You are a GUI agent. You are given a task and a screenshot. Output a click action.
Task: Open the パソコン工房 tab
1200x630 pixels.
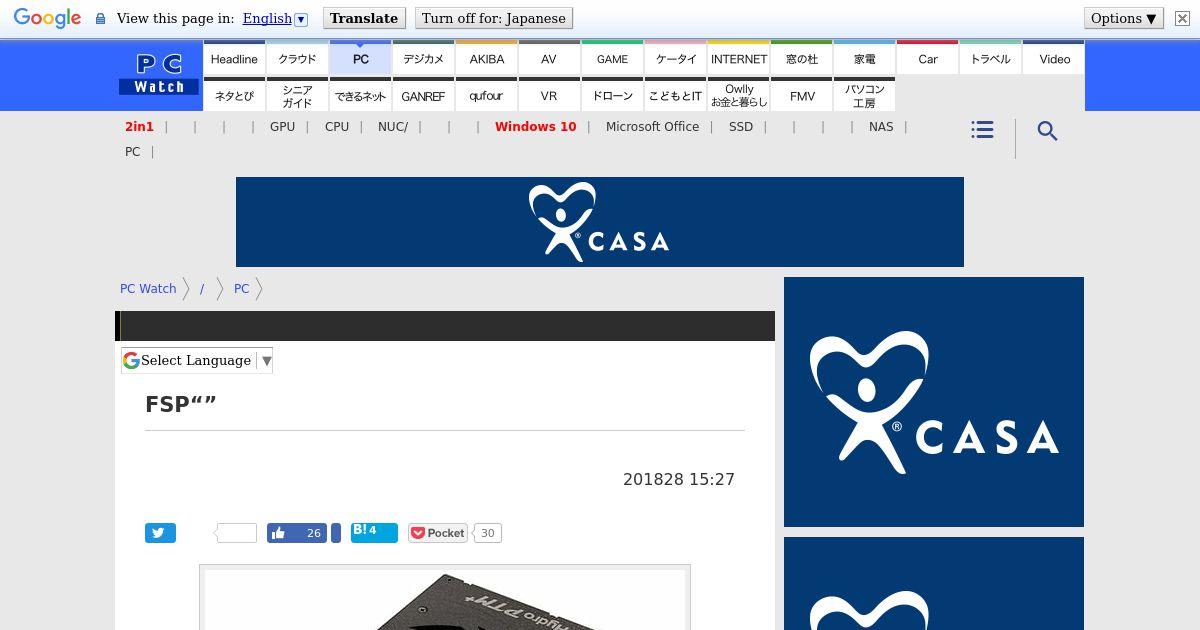864,95
